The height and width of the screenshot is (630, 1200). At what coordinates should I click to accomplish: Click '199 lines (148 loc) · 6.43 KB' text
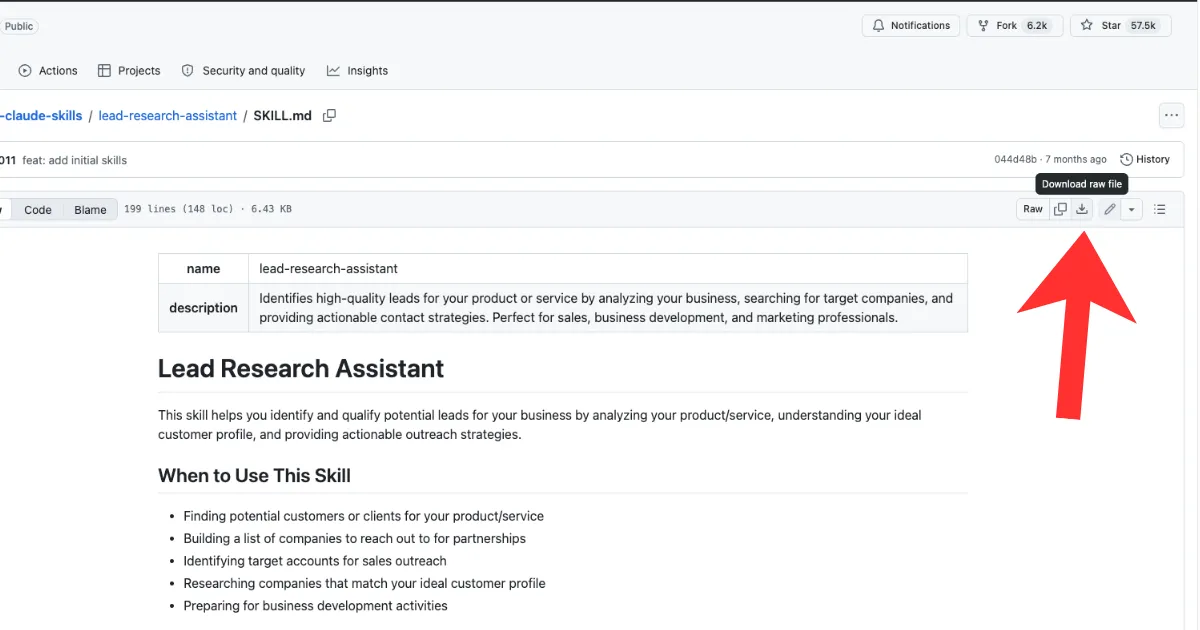point(208,210)
